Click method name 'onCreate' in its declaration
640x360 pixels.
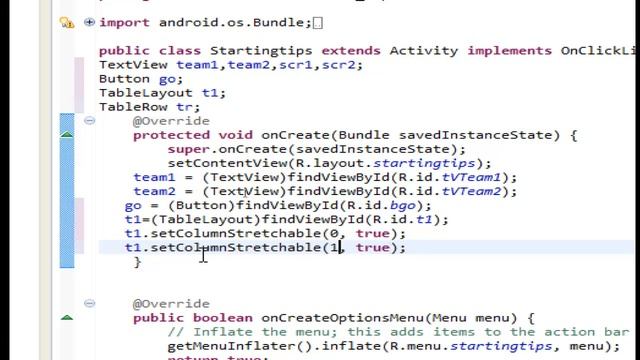295,135
